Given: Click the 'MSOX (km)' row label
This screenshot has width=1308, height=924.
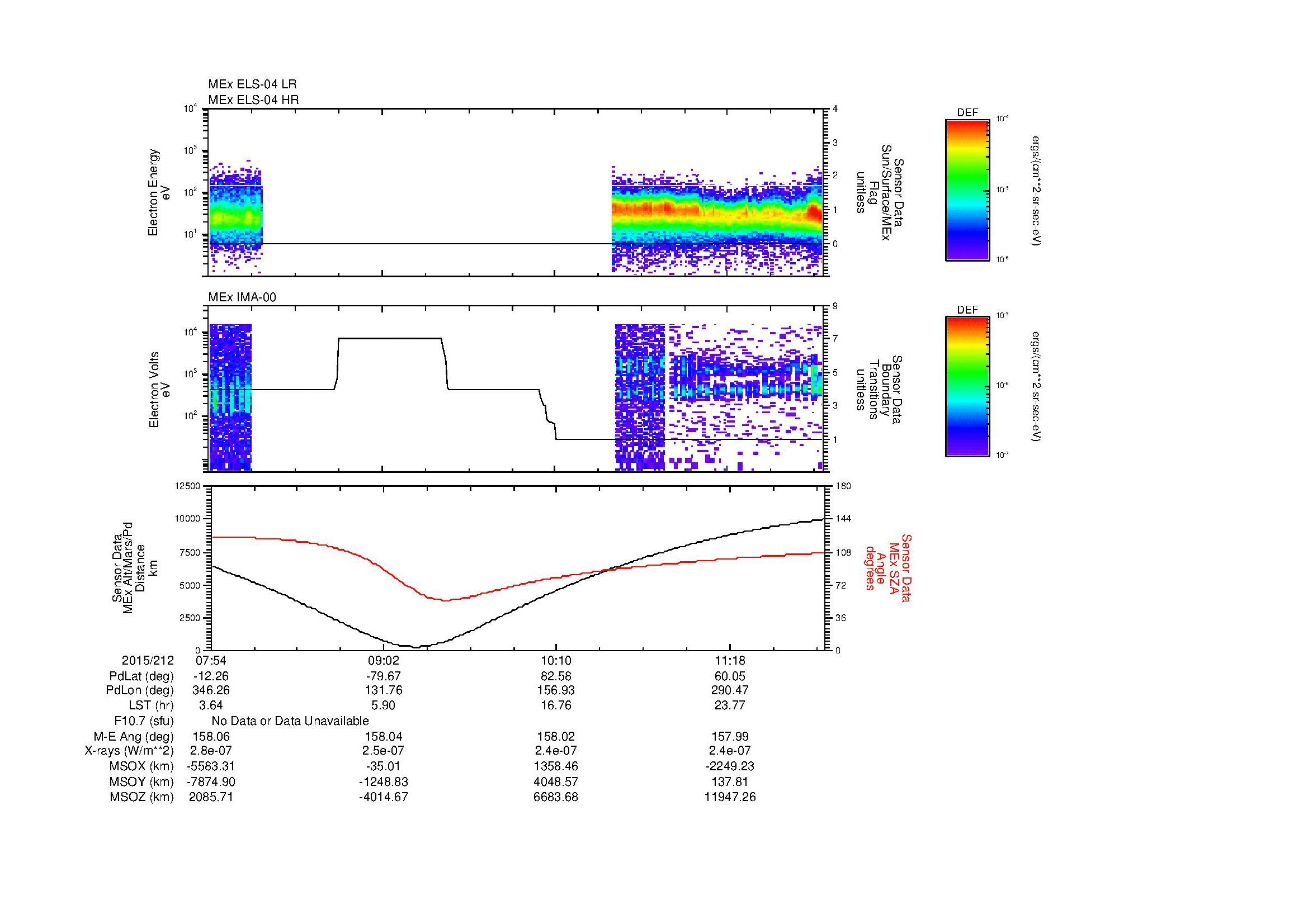Looking at the screenshot, I should coord(142,766).
